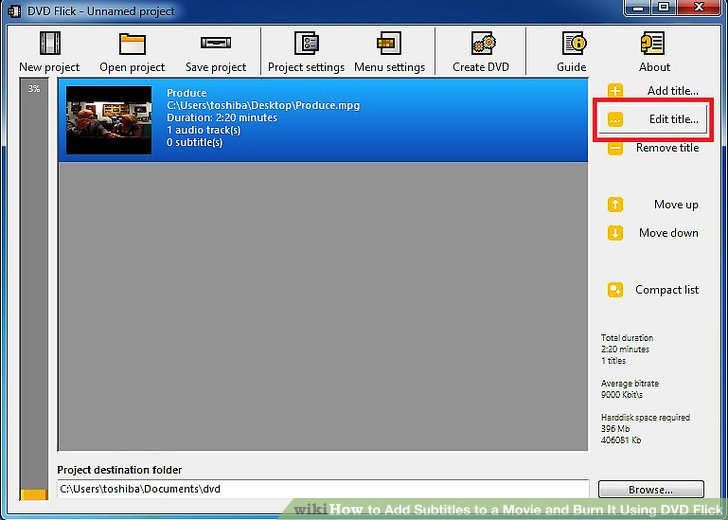Click the DVD Flick title bar app icon
Viewport: 728px width, 520px height.
tap(14, 11)
